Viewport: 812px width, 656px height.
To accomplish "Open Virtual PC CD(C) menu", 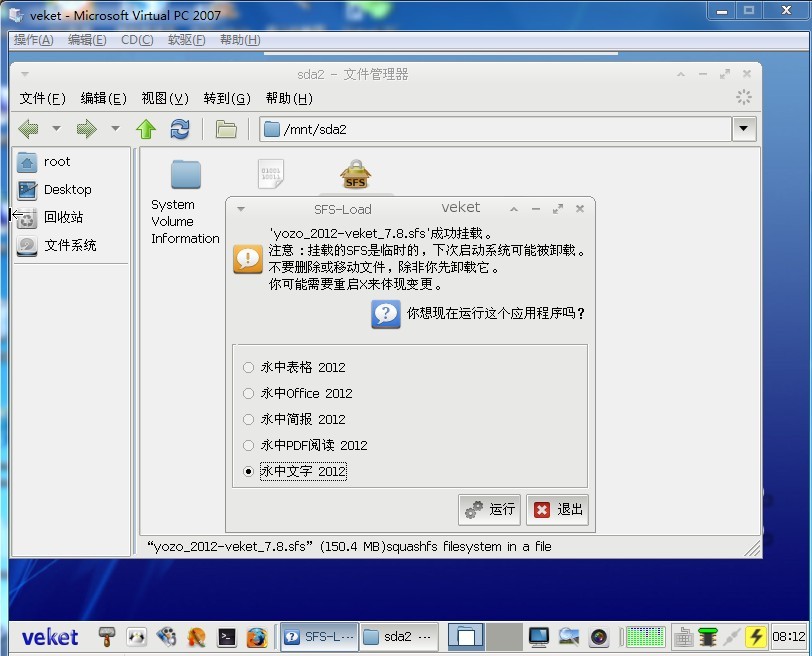I will point(137,40).
